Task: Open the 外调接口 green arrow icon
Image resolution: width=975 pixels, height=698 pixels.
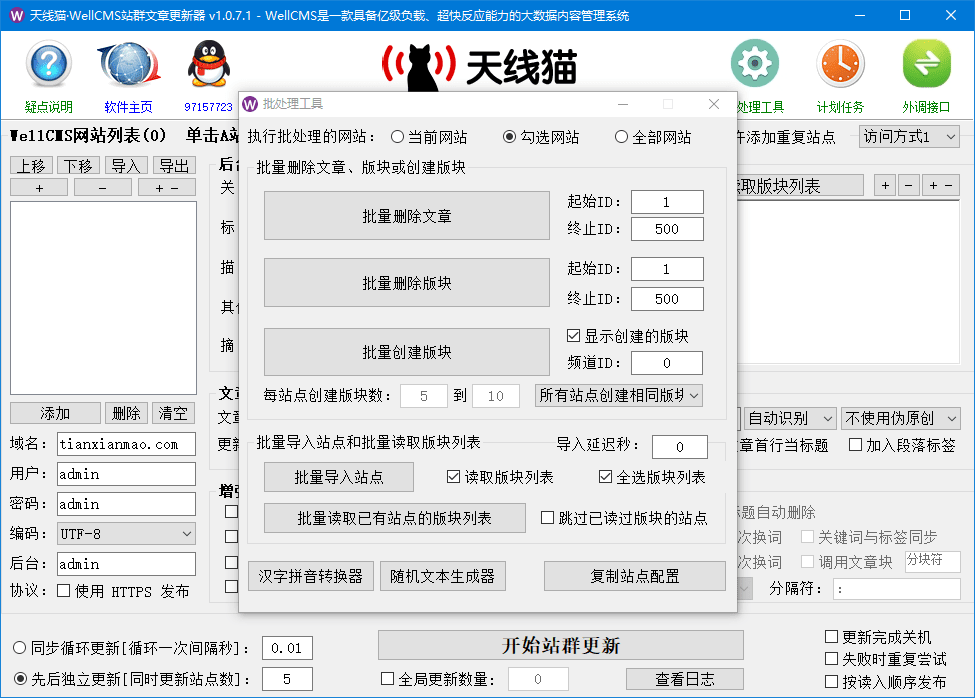Action: (x=926, y=63)
